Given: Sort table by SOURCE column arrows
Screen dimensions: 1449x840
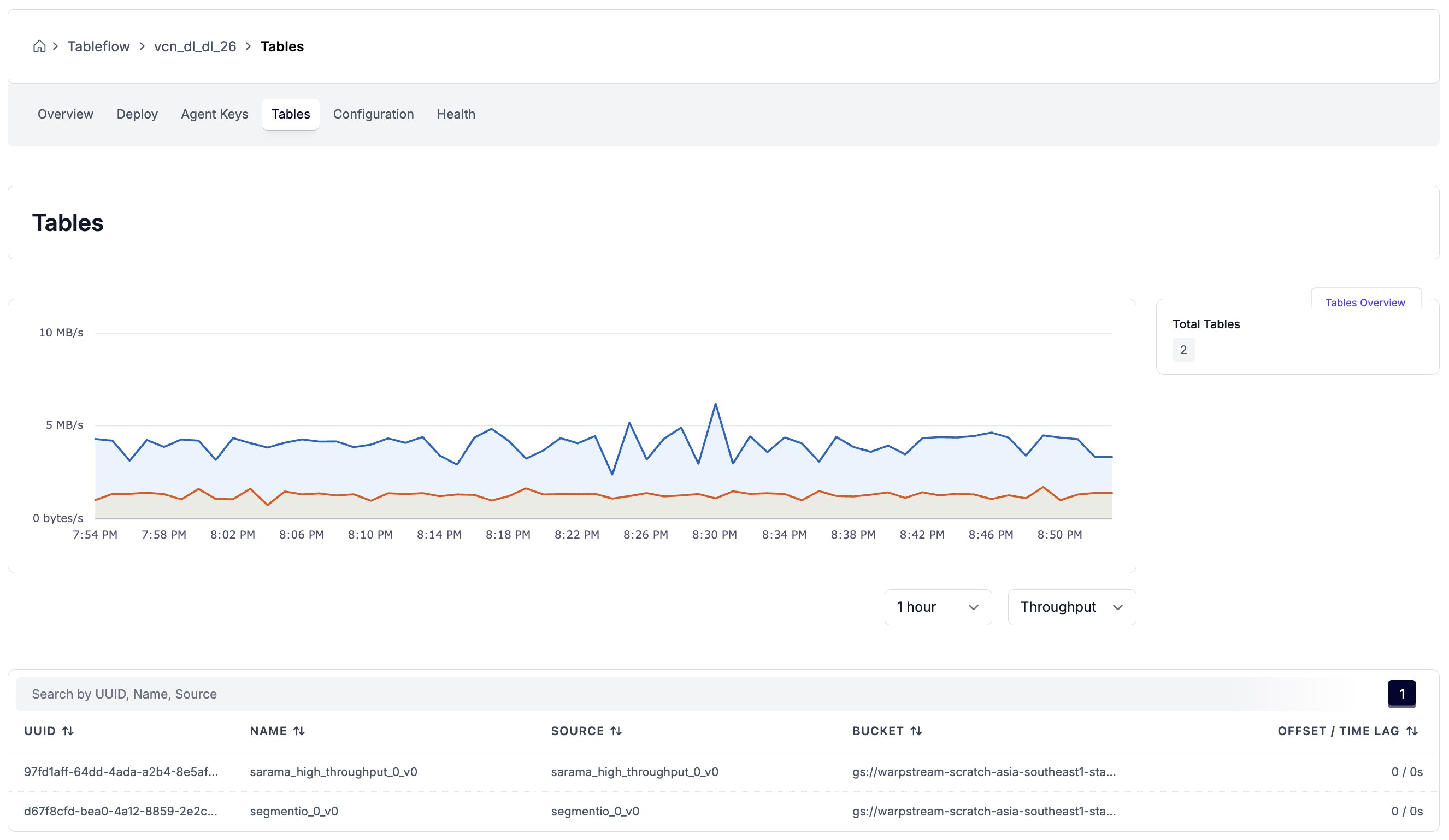Looking at the screenshot, I should (616, 731).
